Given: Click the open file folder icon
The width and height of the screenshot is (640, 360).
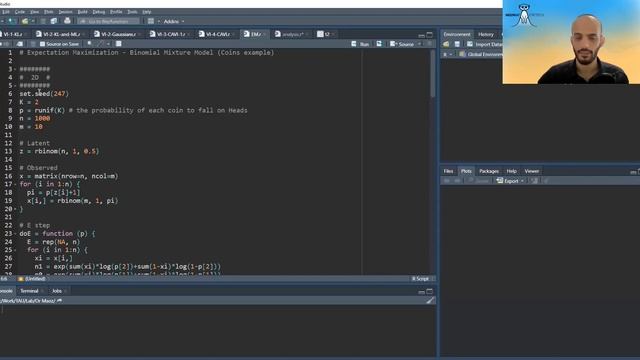Looking at the screenshot, I should click(x=25, y=21).
